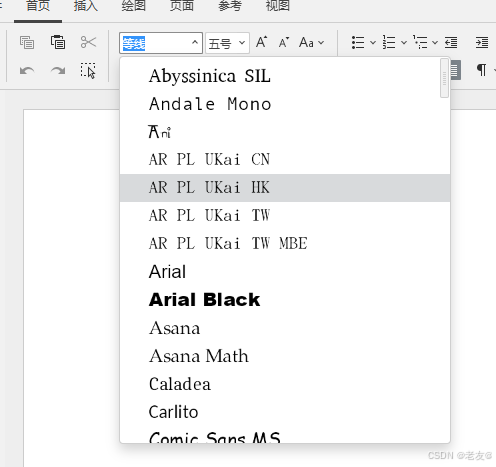This screenshot has height=467, width=496.
Task: Choose the Carlito font
Action: [285, 412]
